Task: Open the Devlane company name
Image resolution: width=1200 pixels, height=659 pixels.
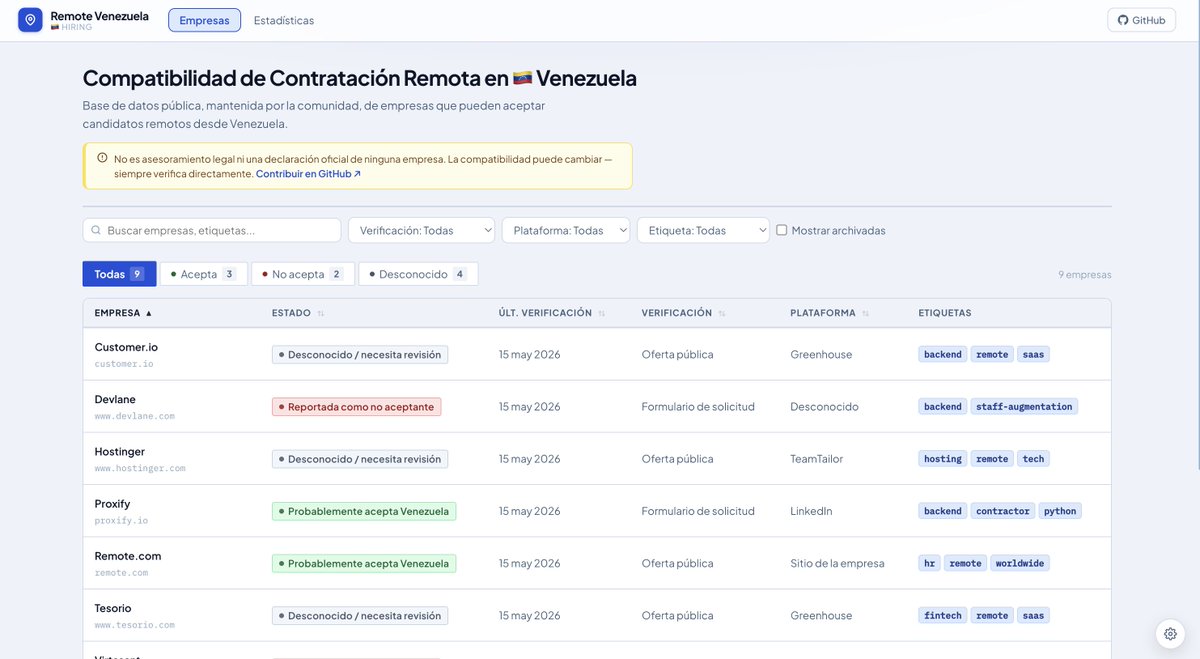Action: point(115,399)
